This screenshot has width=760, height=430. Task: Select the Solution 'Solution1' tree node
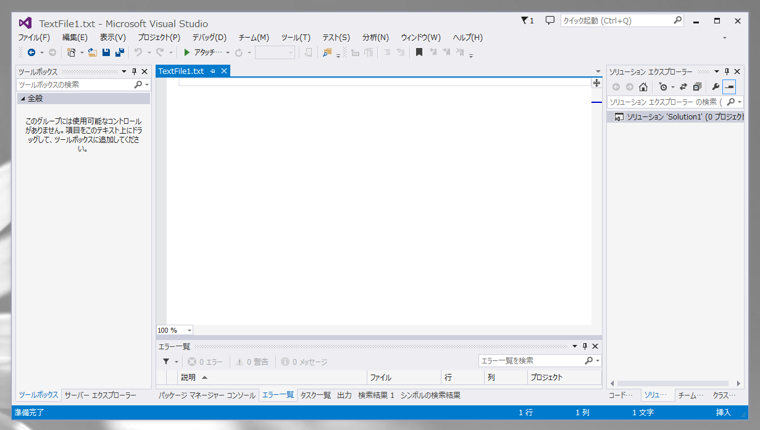coord(676,117)
